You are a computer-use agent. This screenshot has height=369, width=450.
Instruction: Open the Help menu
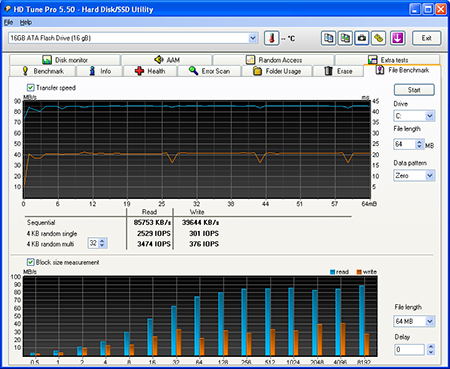(x=26, y=22)
